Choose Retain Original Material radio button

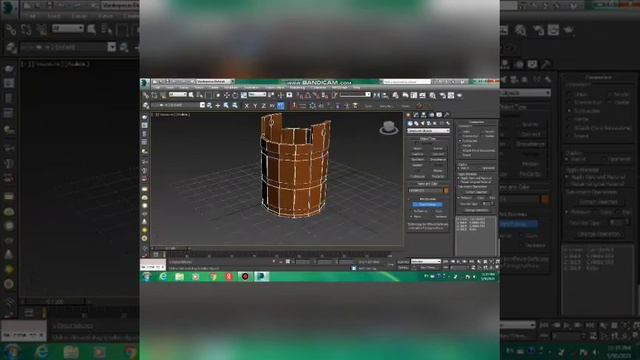tap(458, 182)
